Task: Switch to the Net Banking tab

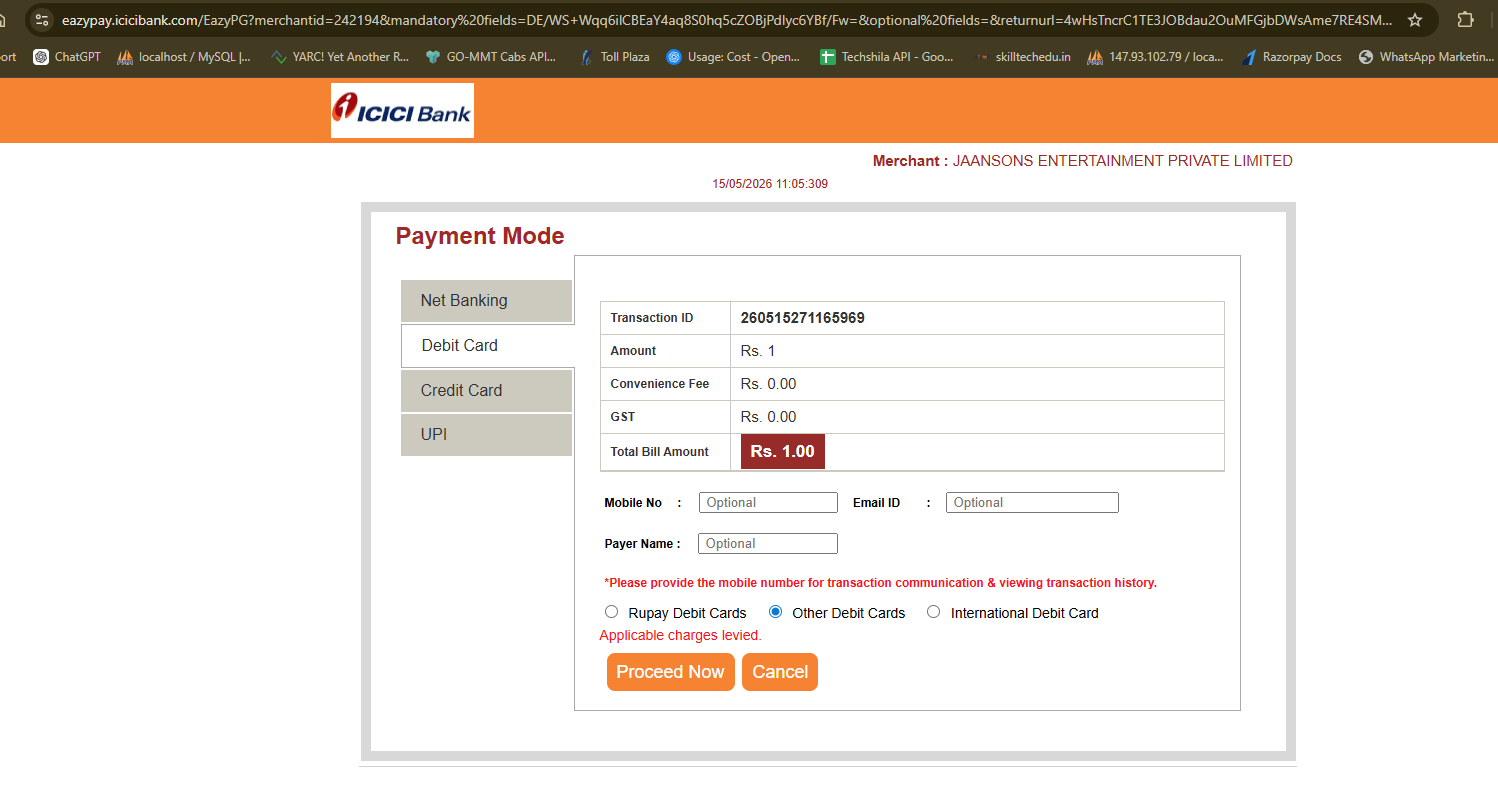Action: click(x=486, y=301)
